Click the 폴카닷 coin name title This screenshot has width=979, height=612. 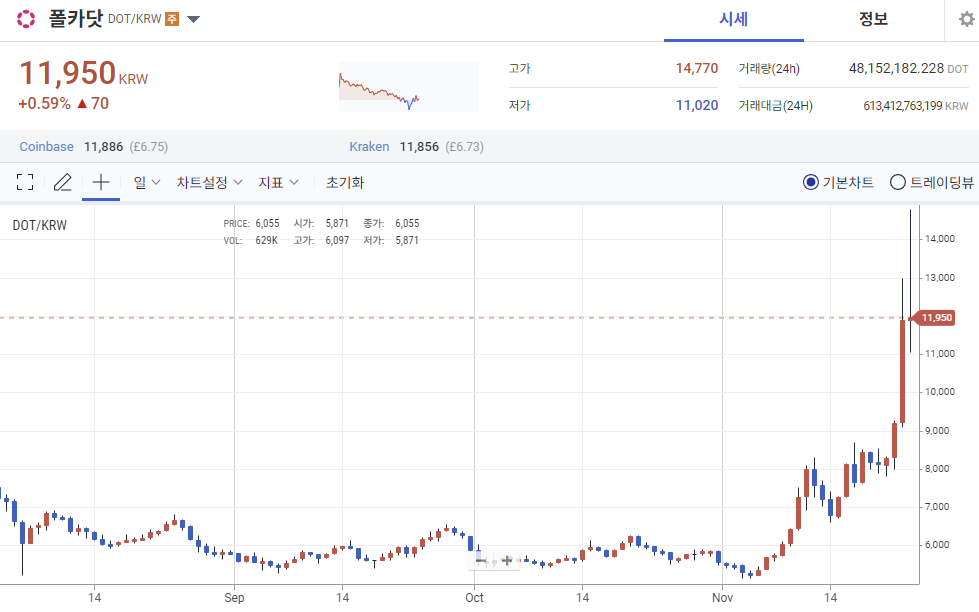(76, 19)
